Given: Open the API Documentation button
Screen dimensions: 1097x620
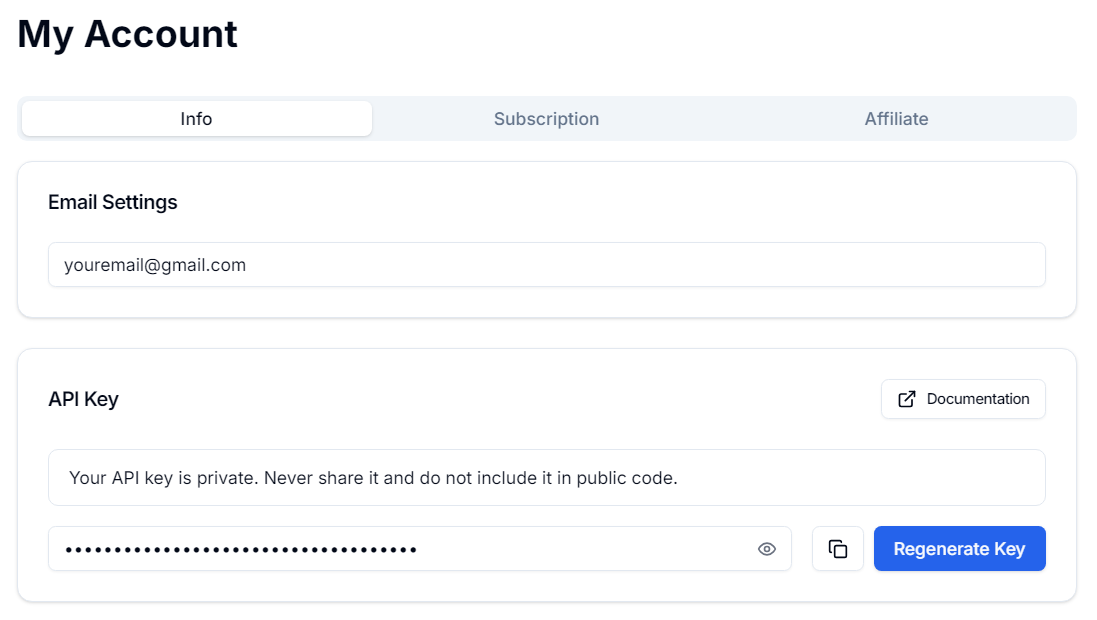Looking at the screenshot, I should pyautogui.click(x=963, y=399).
